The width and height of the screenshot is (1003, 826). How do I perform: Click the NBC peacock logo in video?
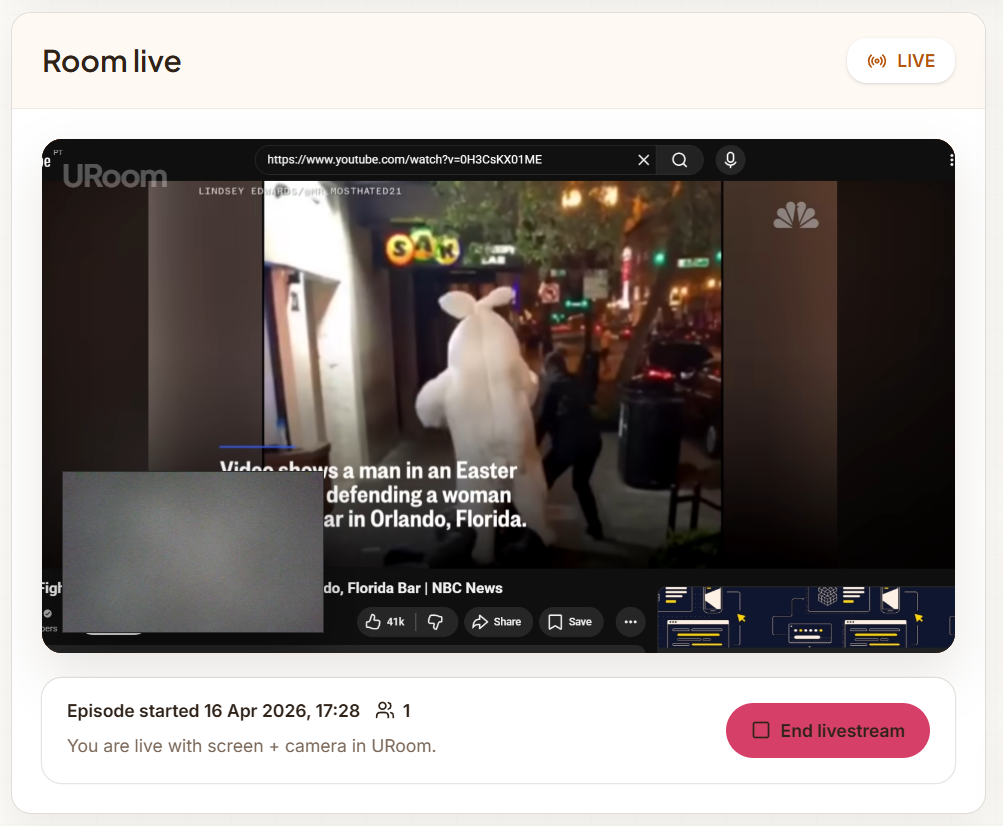click(796, 215)
